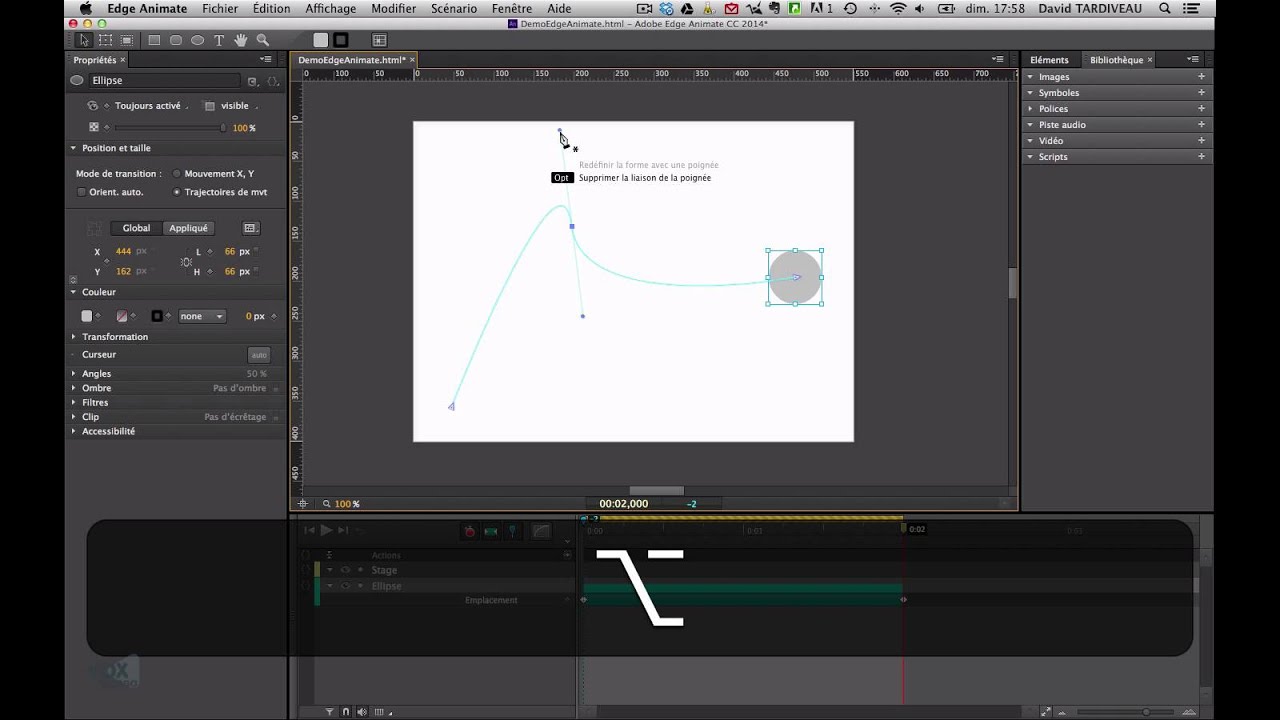Open timeline filter funnel icon
Viewport: 1280px width, 720px height.
[x=329, y=712]
